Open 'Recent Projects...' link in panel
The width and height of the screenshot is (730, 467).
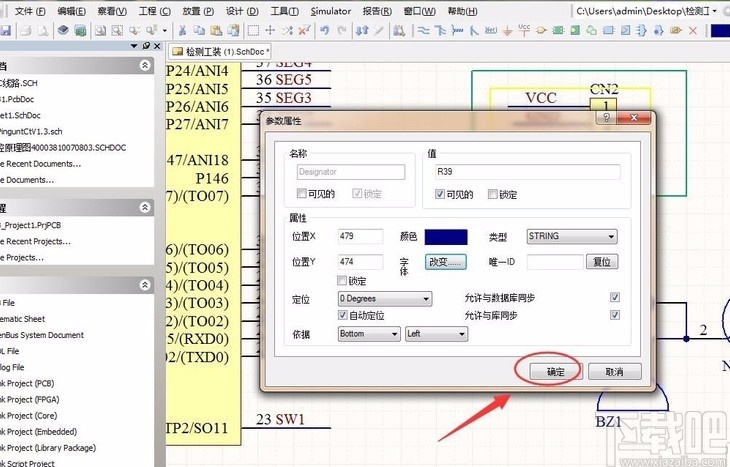pyautogui.click(x=36, y=241)
